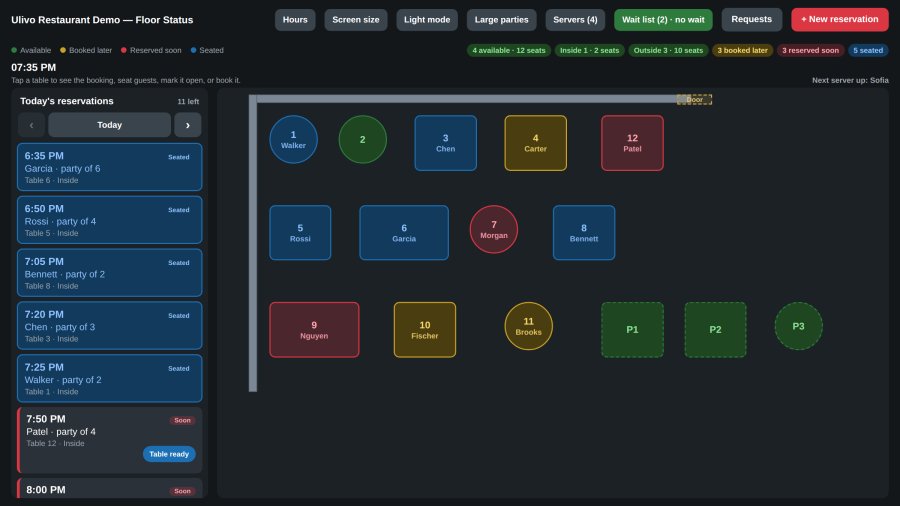Select round patio table P3
The height and width of the screenshot is (506, 900).
(798, 326)
